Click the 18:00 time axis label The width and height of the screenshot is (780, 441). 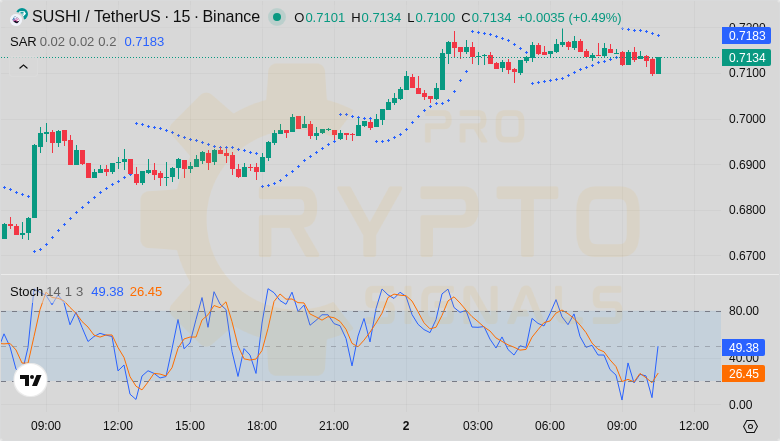click(x=262, y=426)
